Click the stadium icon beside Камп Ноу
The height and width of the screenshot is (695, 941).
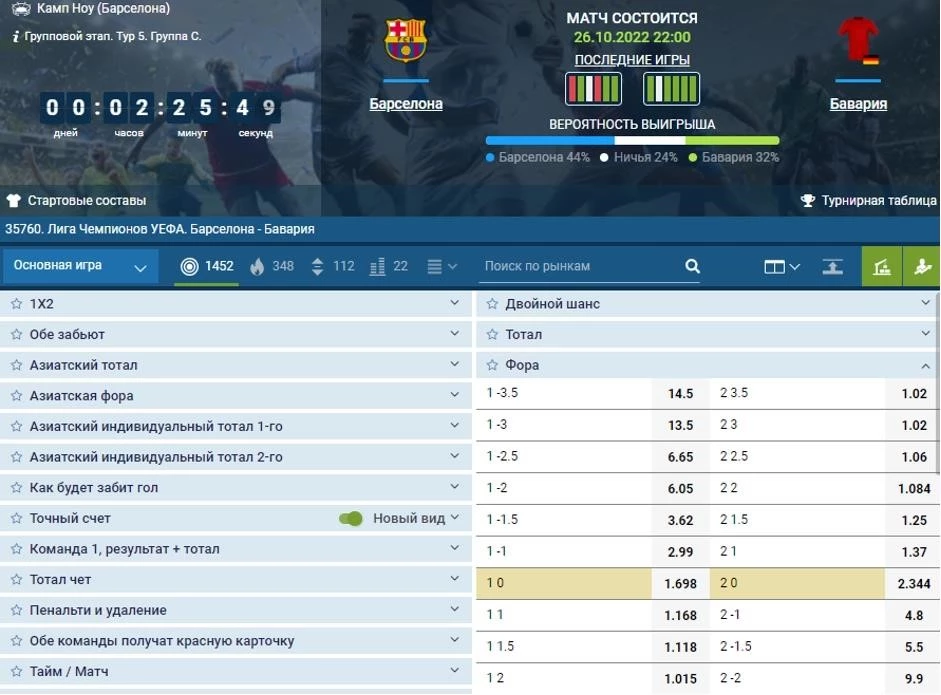[x=21, y=9]
